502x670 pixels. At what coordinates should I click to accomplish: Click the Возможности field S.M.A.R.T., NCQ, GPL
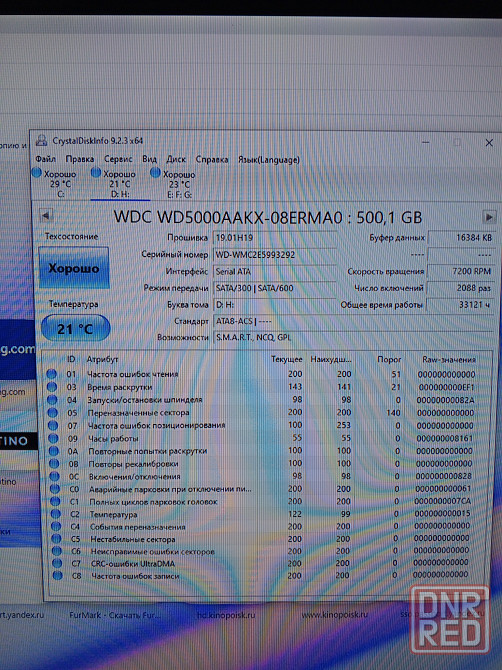click(x=353, y=337)
